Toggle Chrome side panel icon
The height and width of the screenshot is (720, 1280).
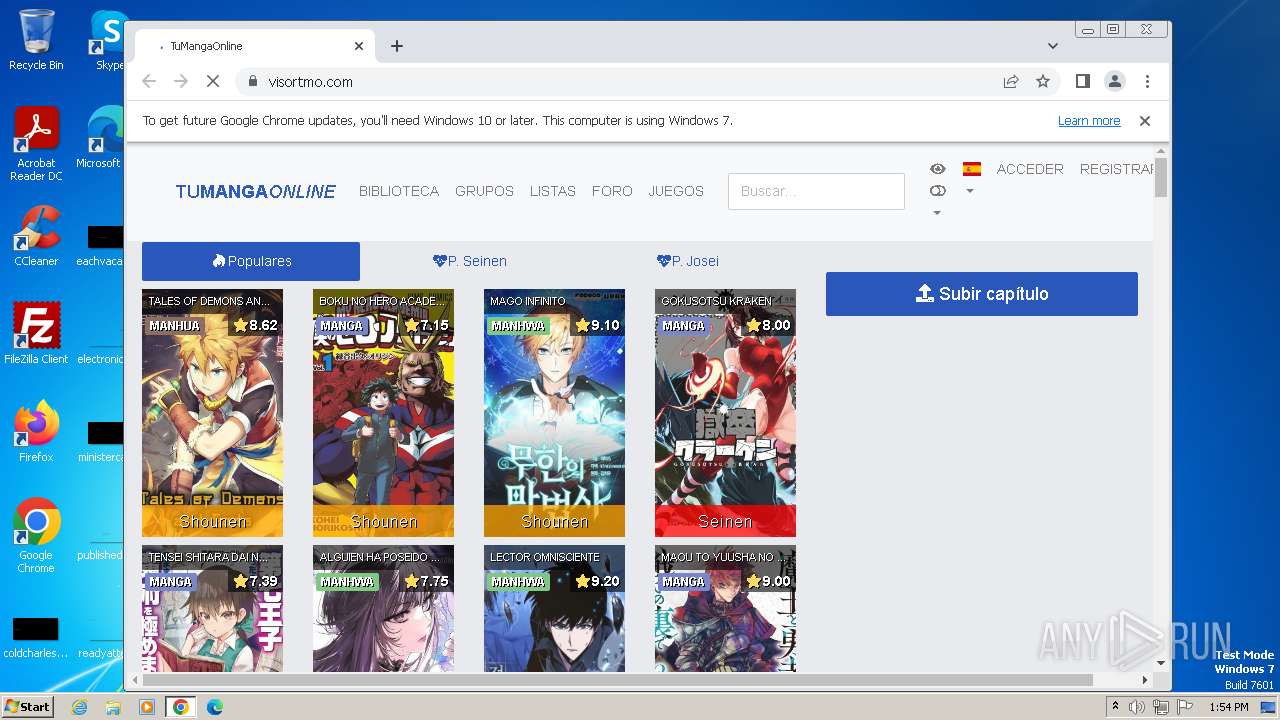pos(1082,82)
